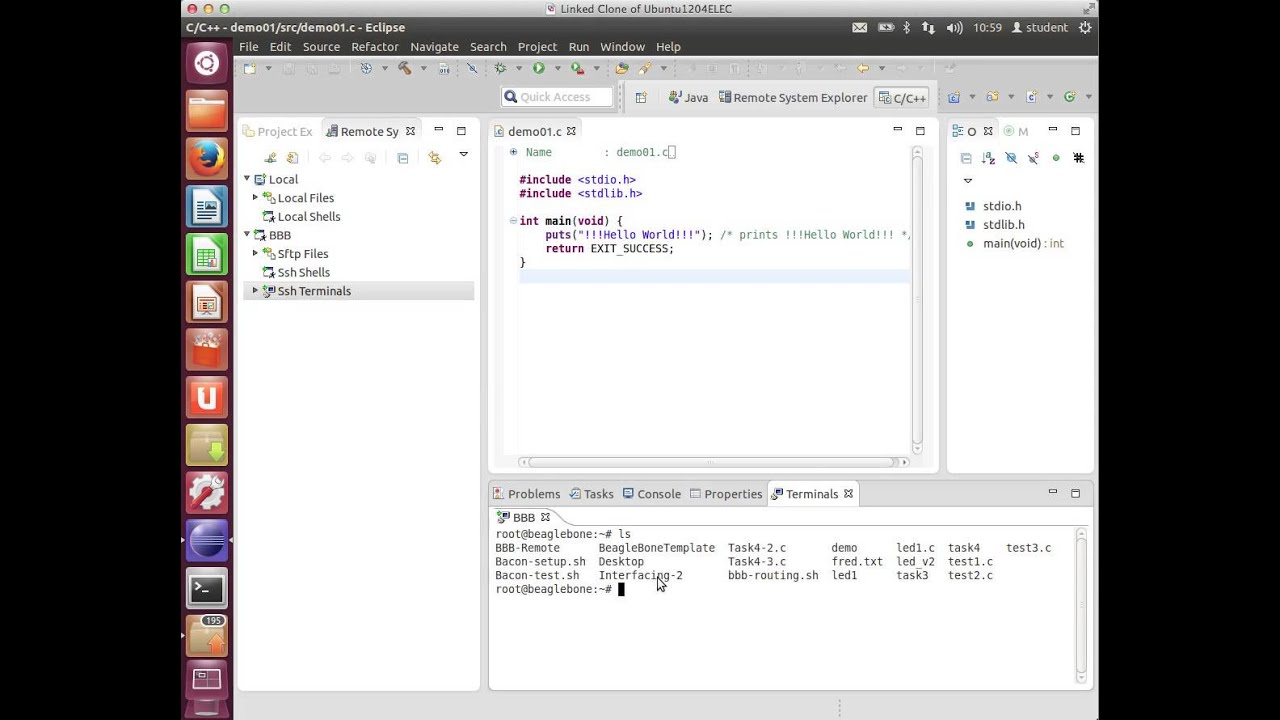Open the Outline view menu triangle
This screenshot has width=1280, height=720.
[x=967, y=181]
